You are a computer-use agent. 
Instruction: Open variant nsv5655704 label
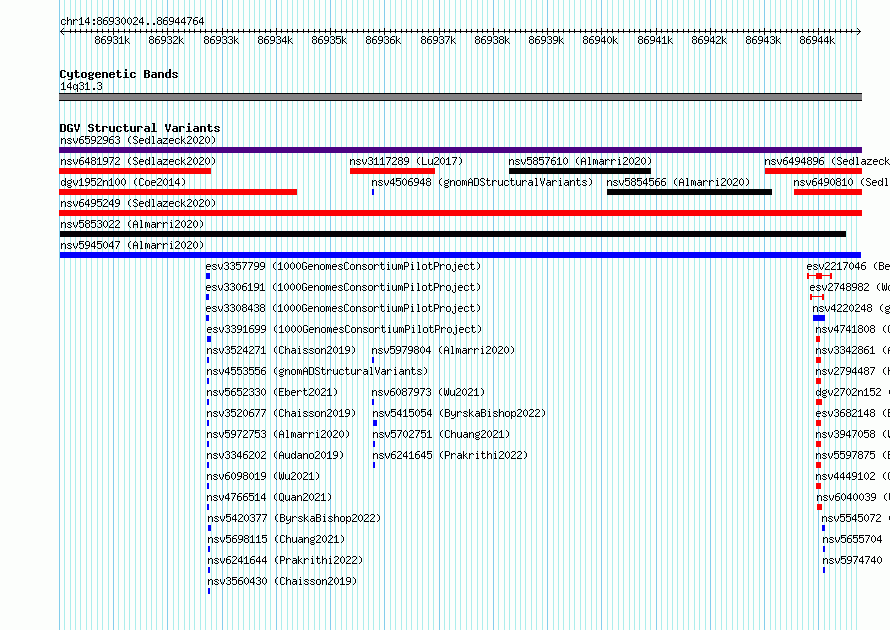tap(853, 539)
